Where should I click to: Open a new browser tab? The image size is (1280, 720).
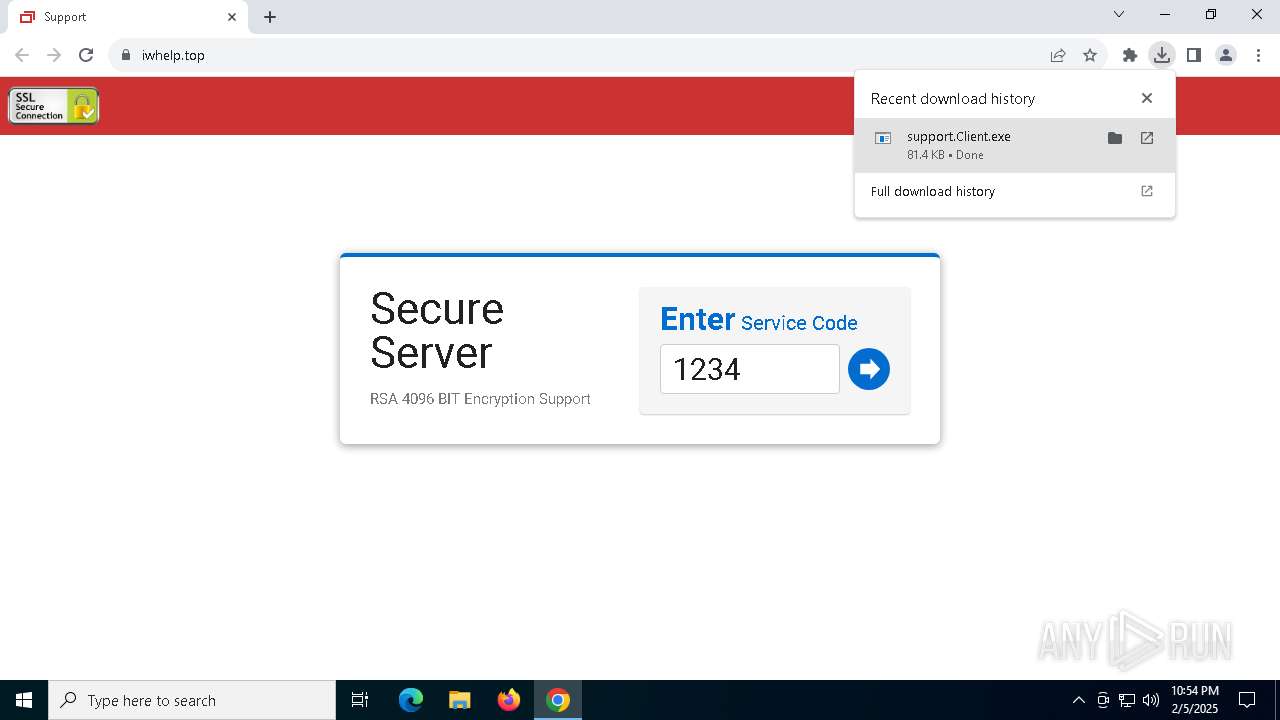coord(270,17)
